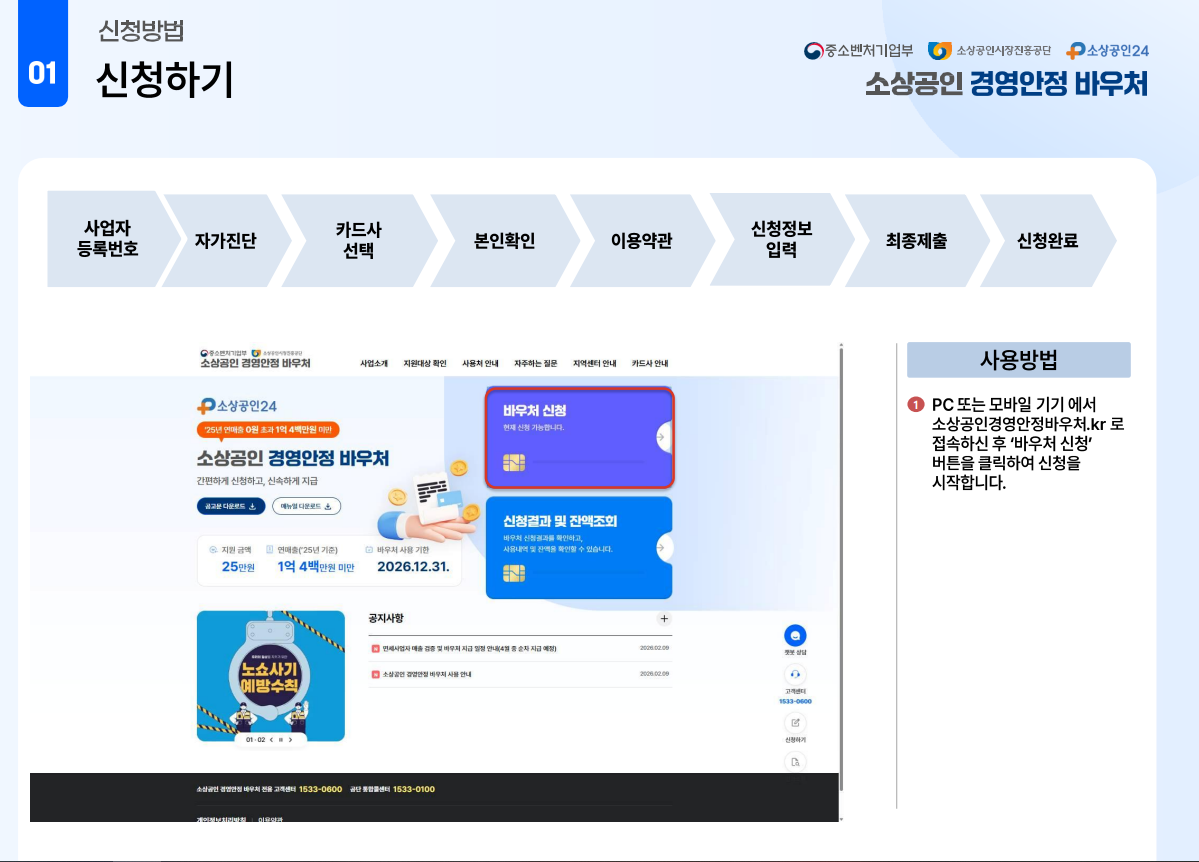
Task: Select the 카드사 선택 step
Action: click(x=358, y=240)
